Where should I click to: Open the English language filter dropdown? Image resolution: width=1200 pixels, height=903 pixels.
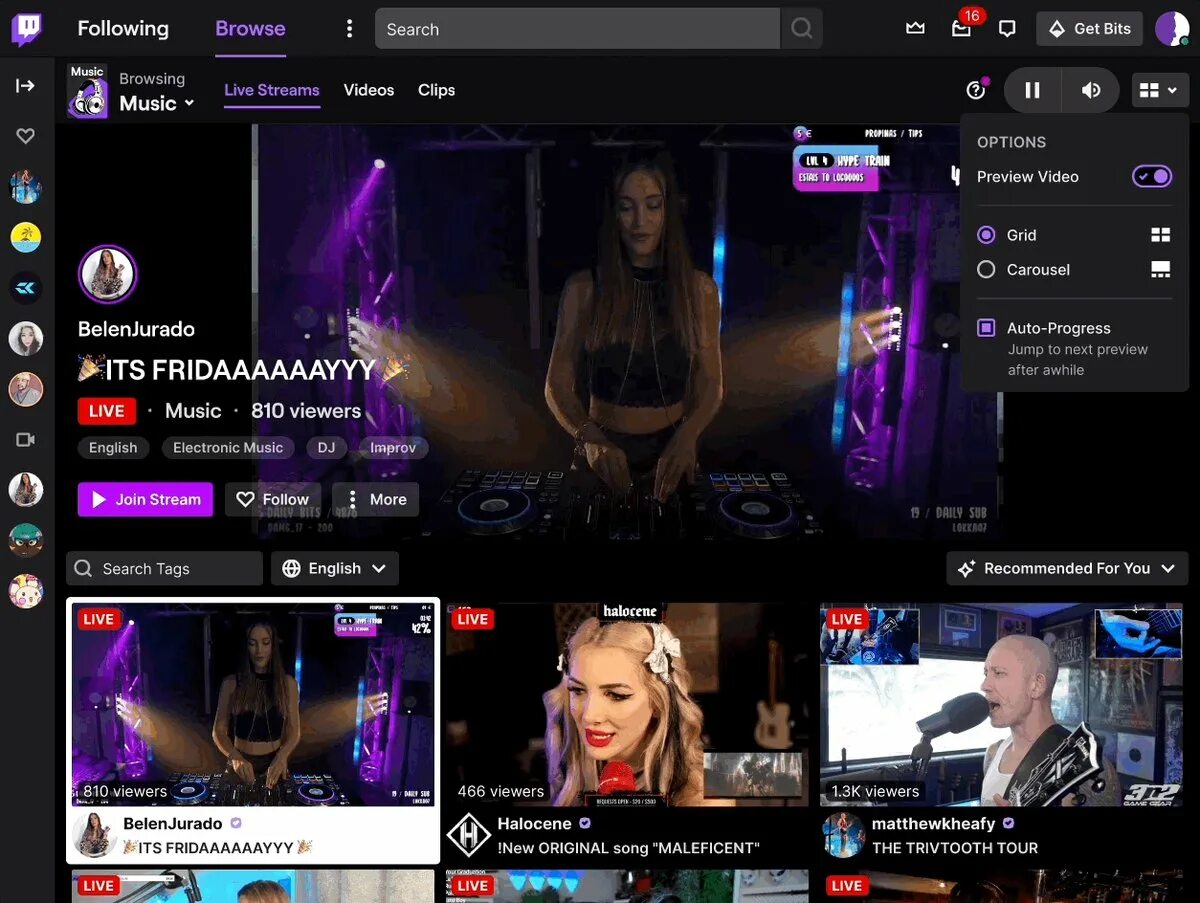[x=335, y=568]
